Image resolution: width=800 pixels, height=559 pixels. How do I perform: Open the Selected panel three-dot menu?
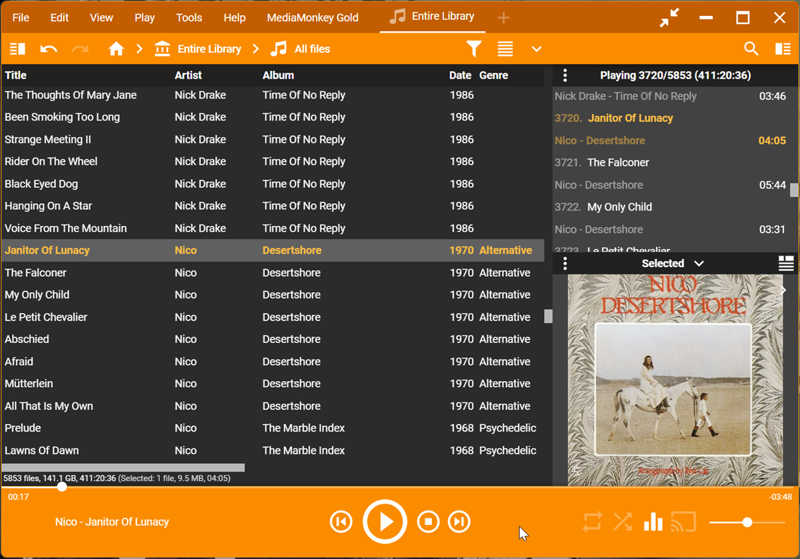[565, 264]
